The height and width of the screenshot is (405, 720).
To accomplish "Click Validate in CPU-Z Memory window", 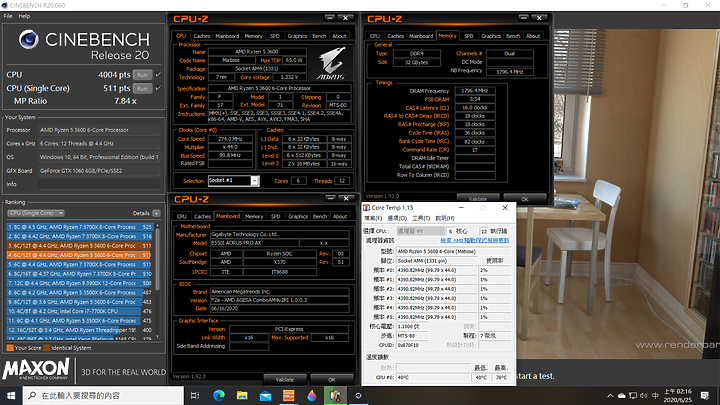I will tap(478, 199).
